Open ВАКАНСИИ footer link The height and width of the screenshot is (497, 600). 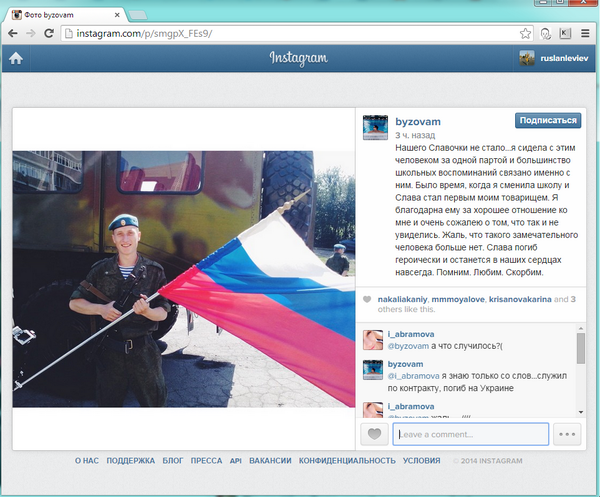270,461
